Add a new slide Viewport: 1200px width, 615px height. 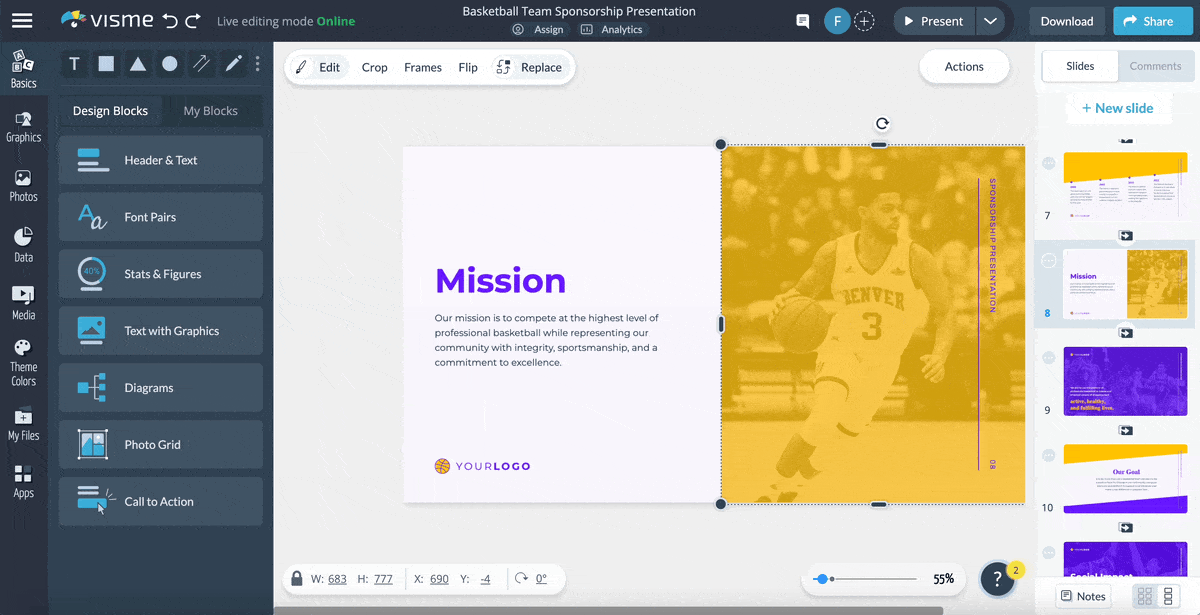point(1117,108)
